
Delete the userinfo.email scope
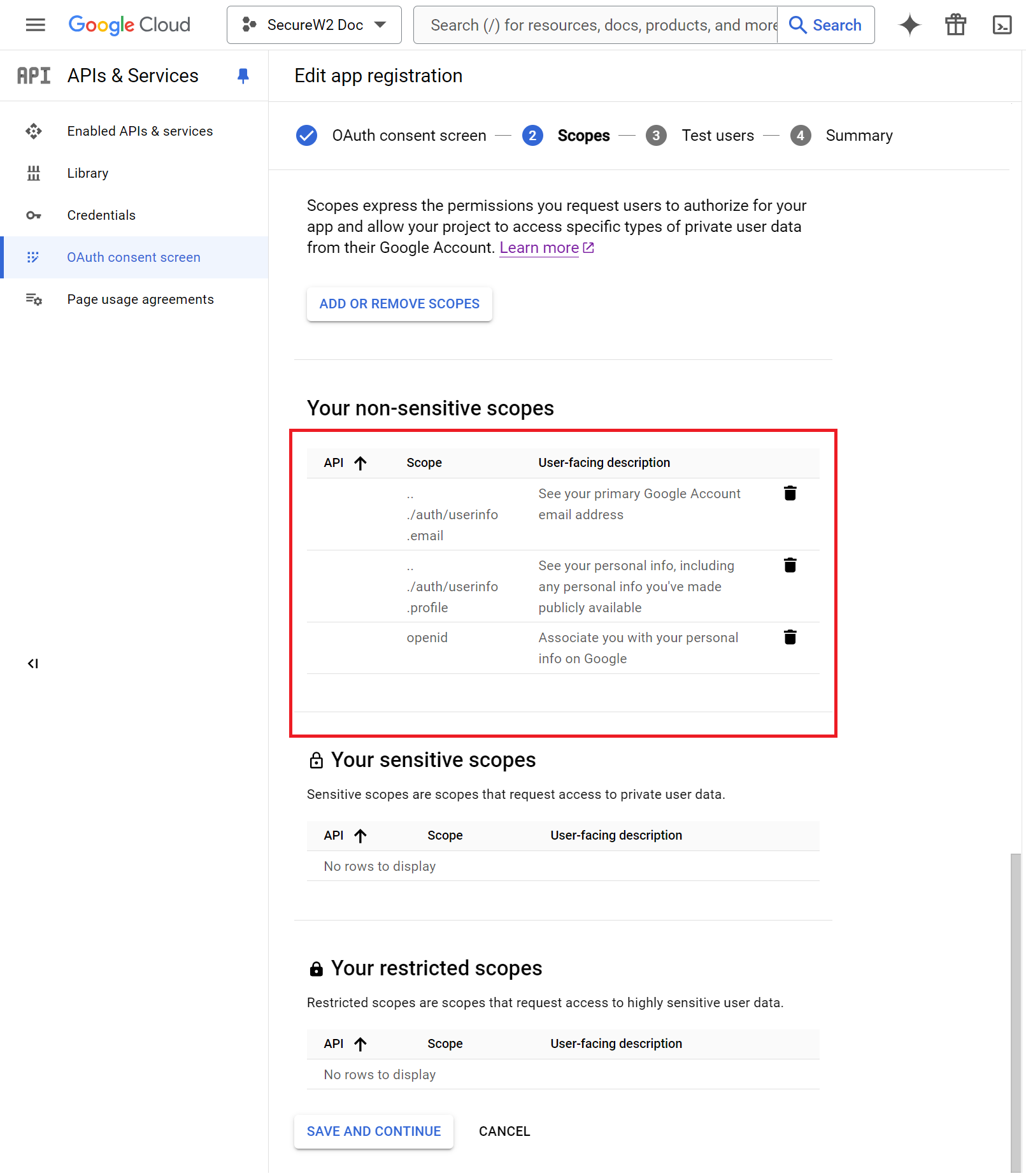click(790, 493)
